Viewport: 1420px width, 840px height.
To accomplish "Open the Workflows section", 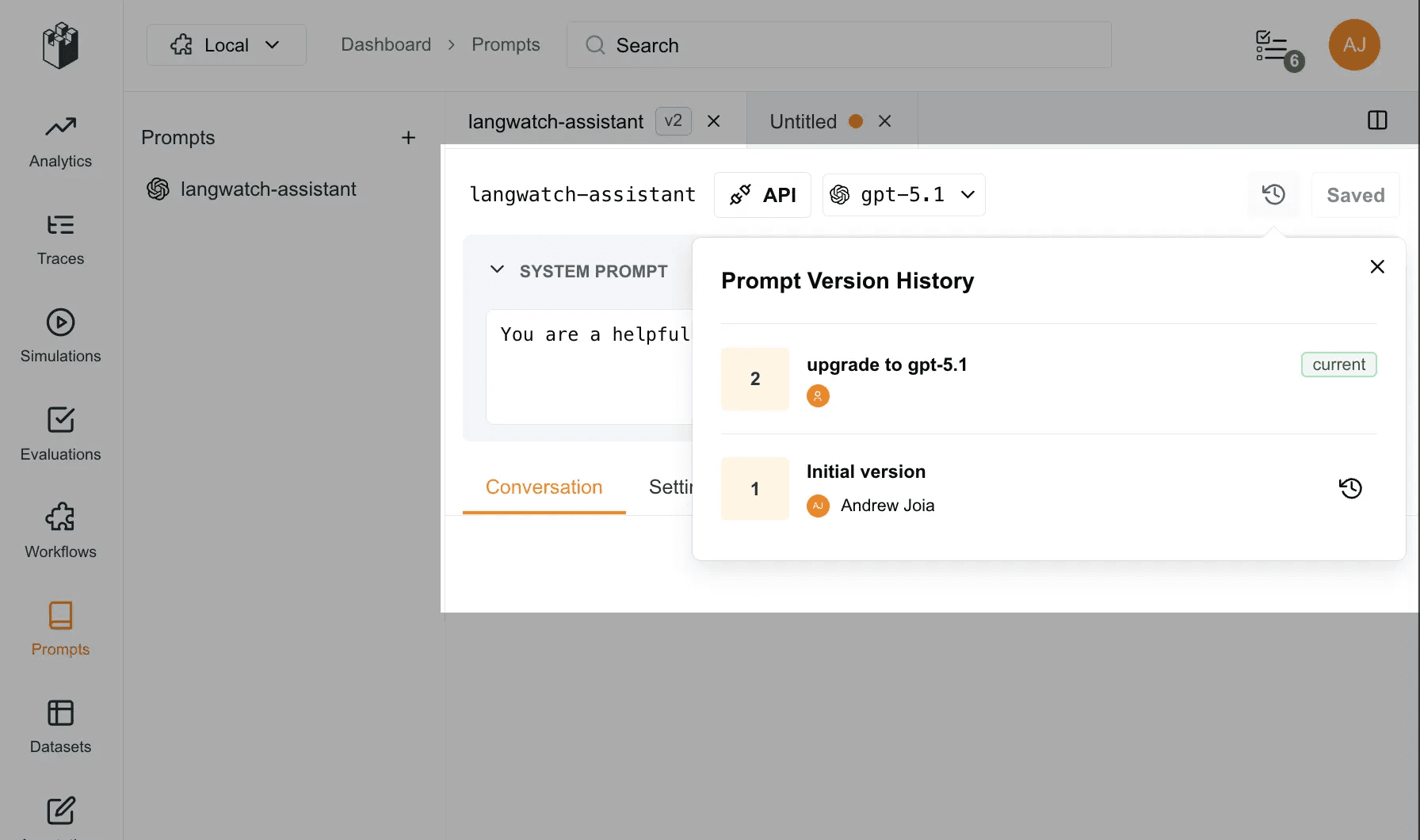I will pyautogui.click(x=60, y=533).
